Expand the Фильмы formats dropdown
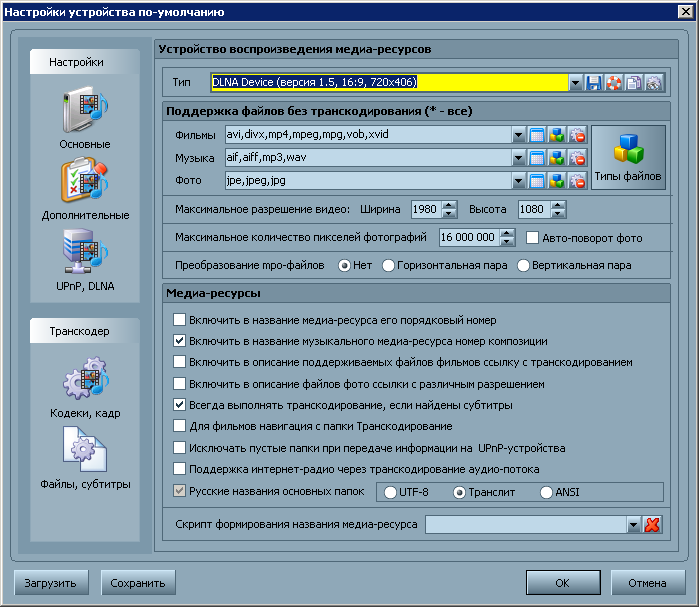This screenshot has width=699, height=607. (518, 135)
